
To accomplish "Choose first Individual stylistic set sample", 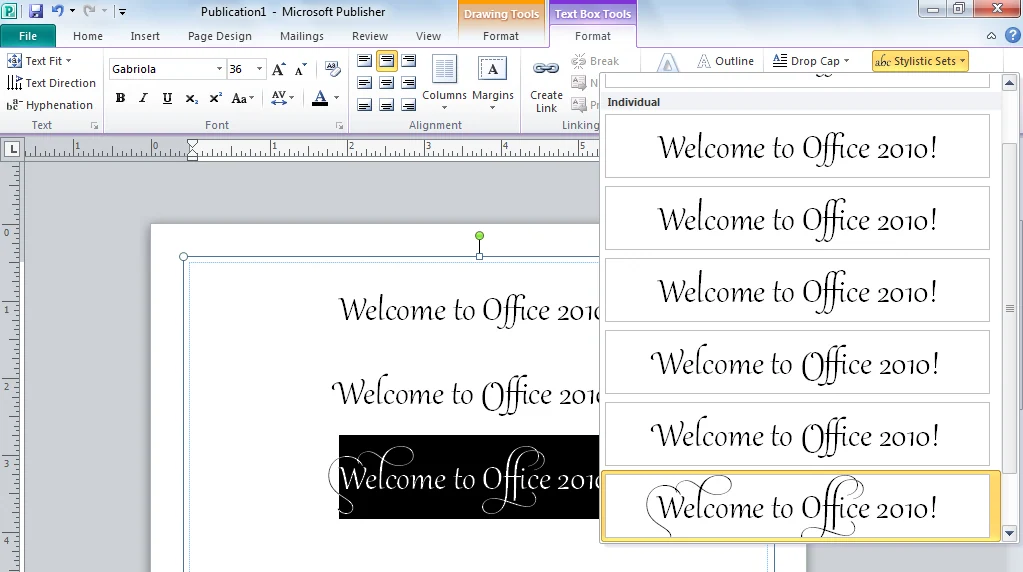I will click(x=797, y=146).
